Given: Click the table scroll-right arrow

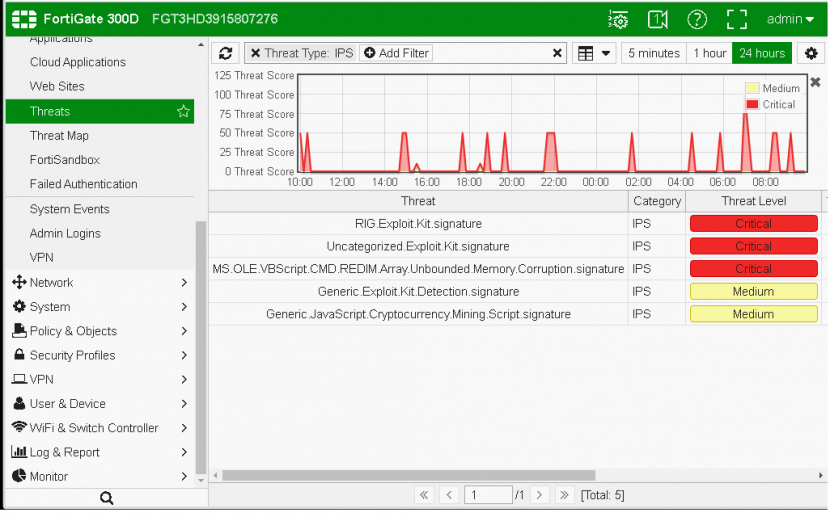Looking at the screenshot, I should [821, 476].
